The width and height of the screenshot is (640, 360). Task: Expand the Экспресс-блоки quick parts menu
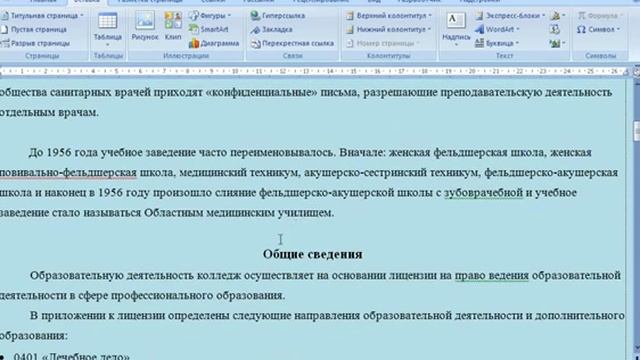510,16
